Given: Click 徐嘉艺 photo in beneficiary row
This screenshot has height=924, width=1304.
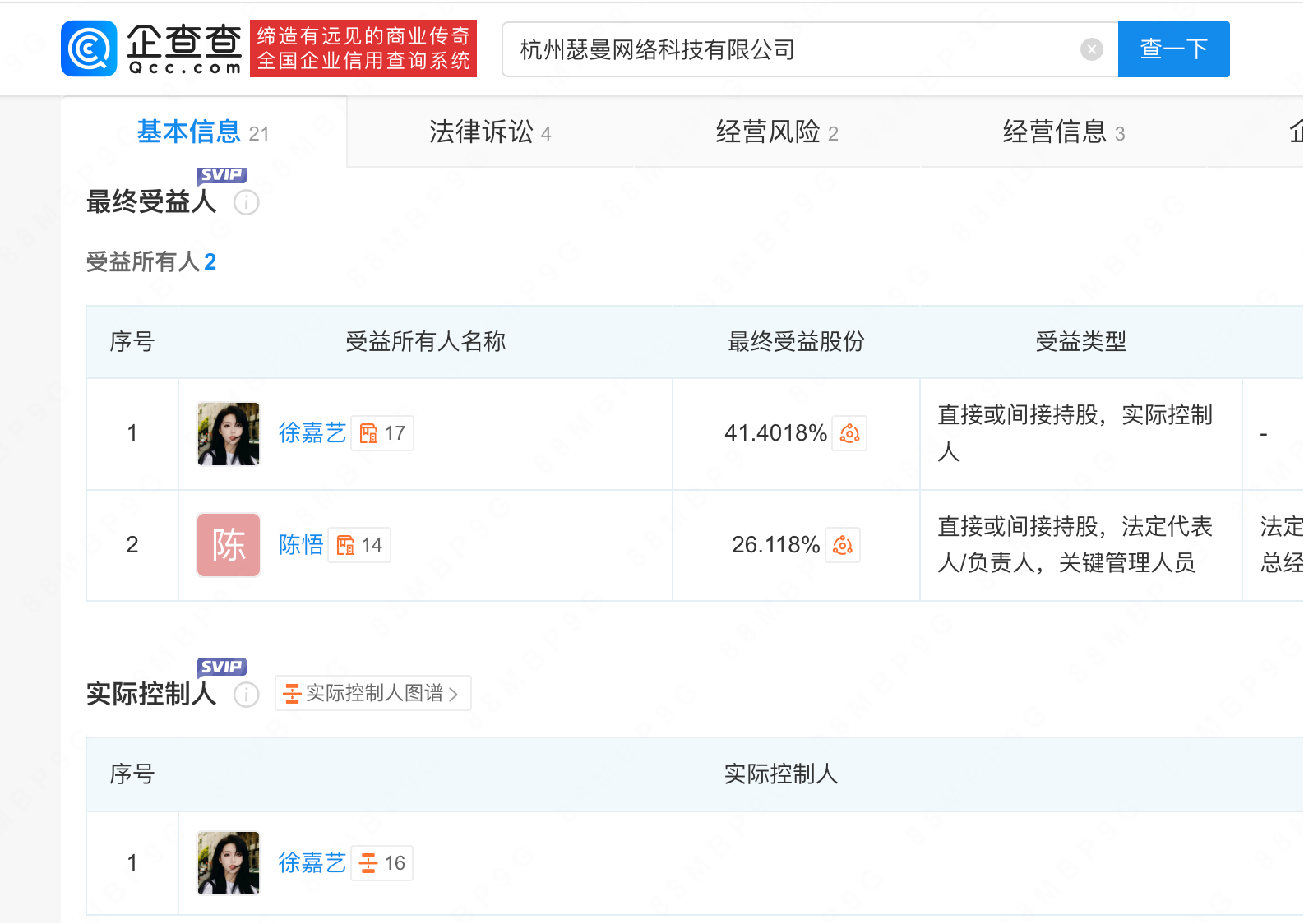Looking at the screenshot, I should 229,434.
